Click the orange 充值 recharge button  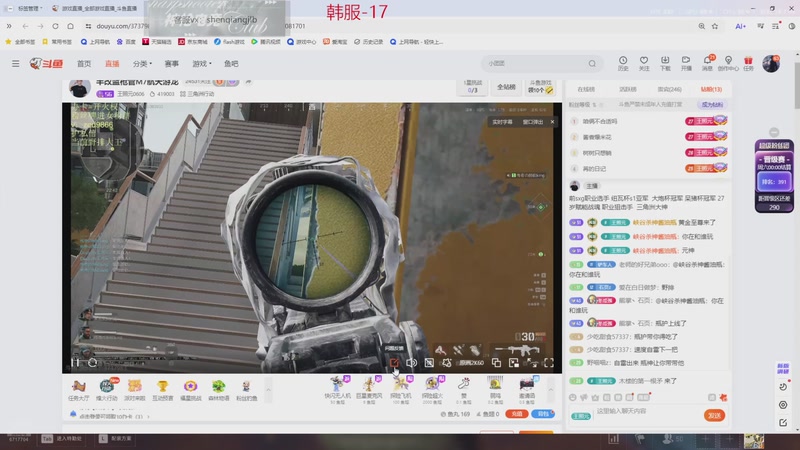[x=516, y=414]
